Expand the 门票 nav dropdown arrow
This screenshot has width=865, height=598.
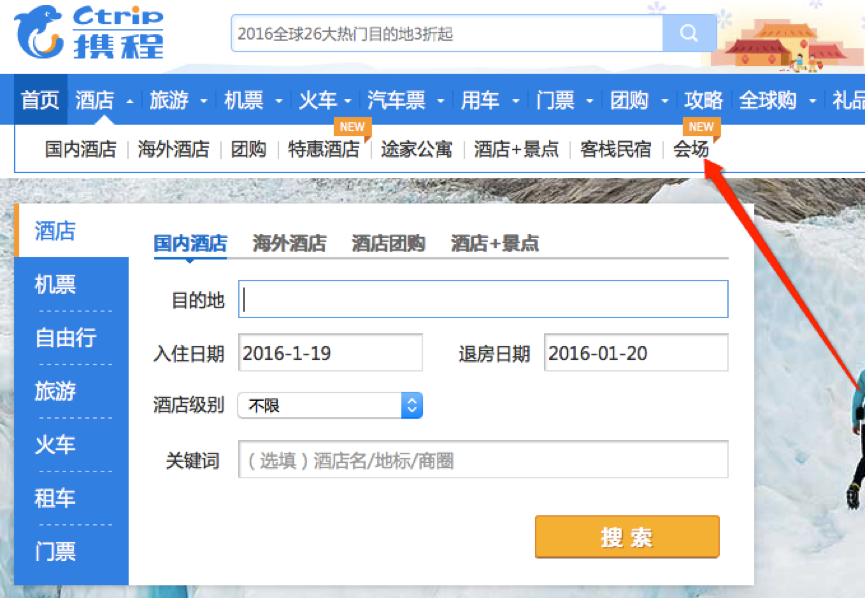(589, 102)
